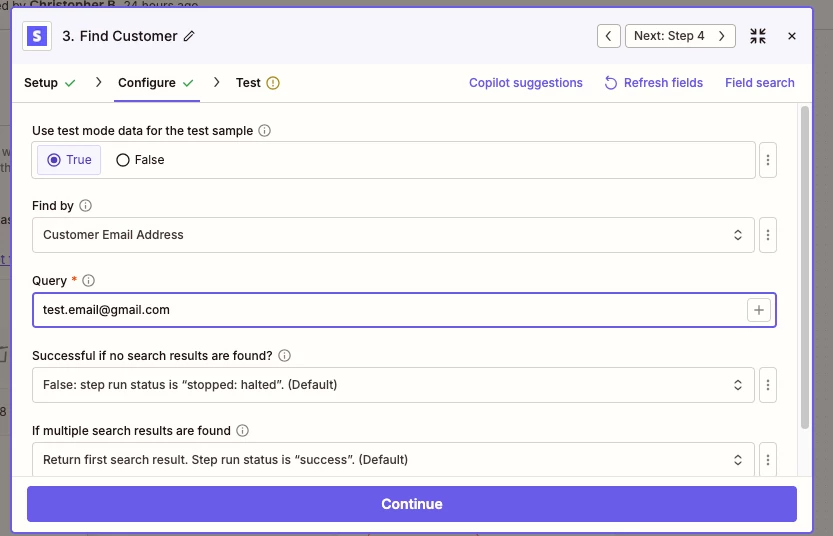This screenshot has height=536, width=833.
Task: Open the three-dot menu for test mode field
Action: [x=768, y=160]
